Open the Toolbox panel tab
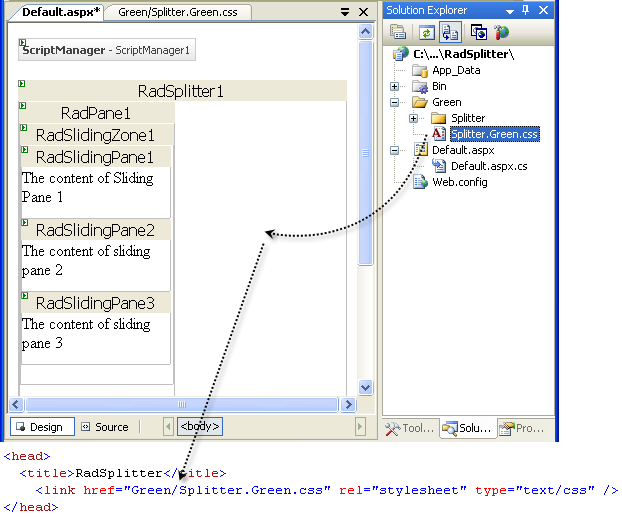The height and width of the screenshot is (517, 622). [411, 428]
